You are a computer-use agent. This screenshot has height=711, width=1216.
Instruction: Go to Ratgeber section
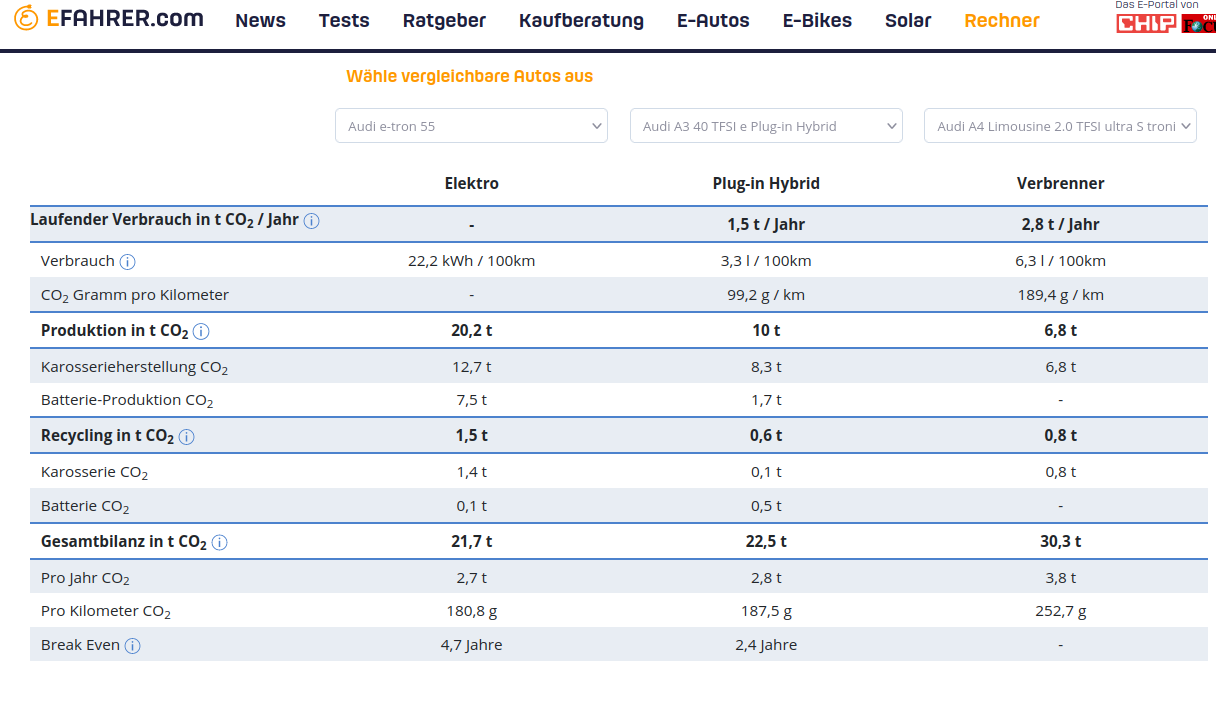tap(444, 21)
